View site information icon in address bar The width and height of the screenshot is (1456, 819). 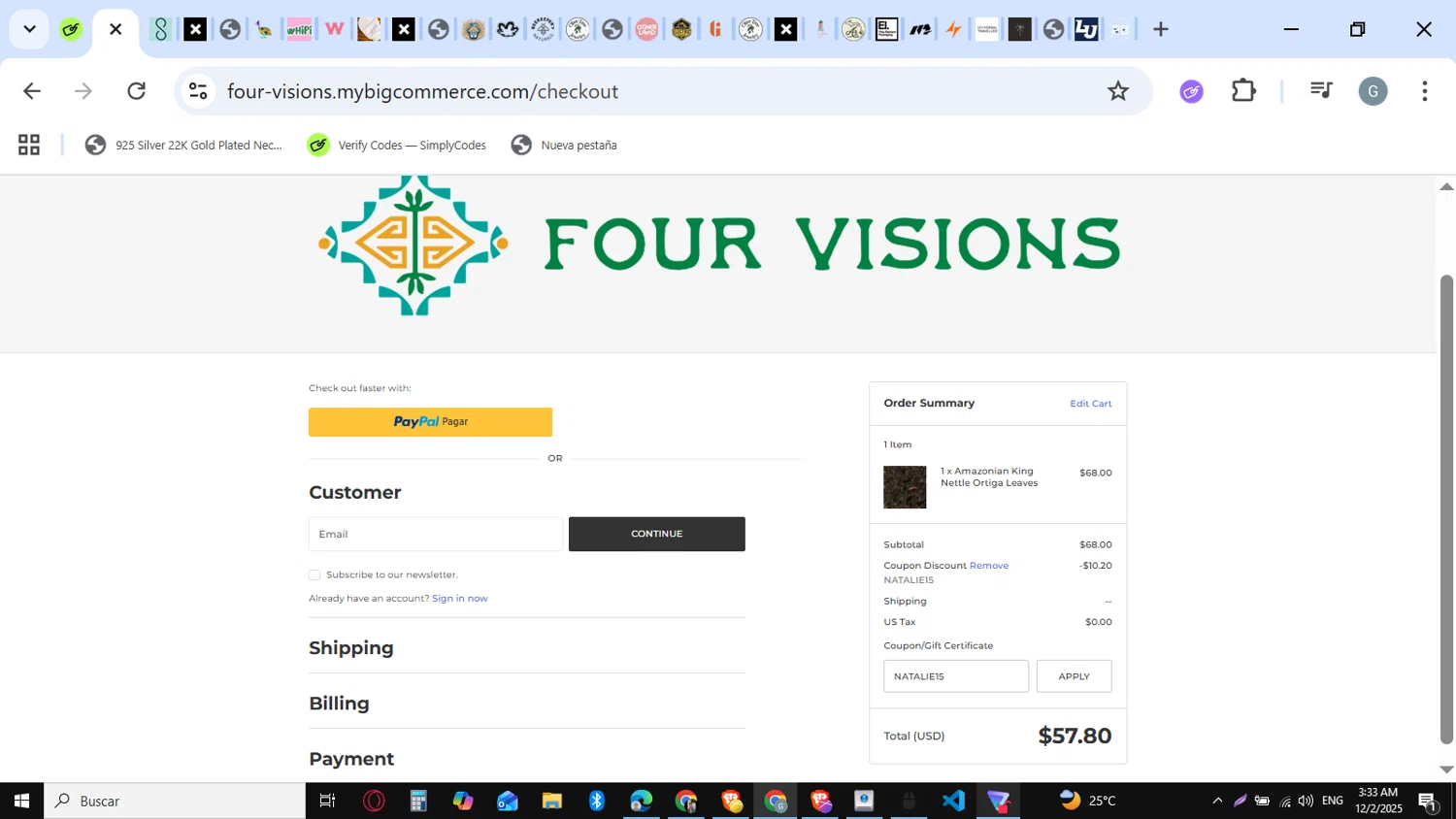click(198, 91)
